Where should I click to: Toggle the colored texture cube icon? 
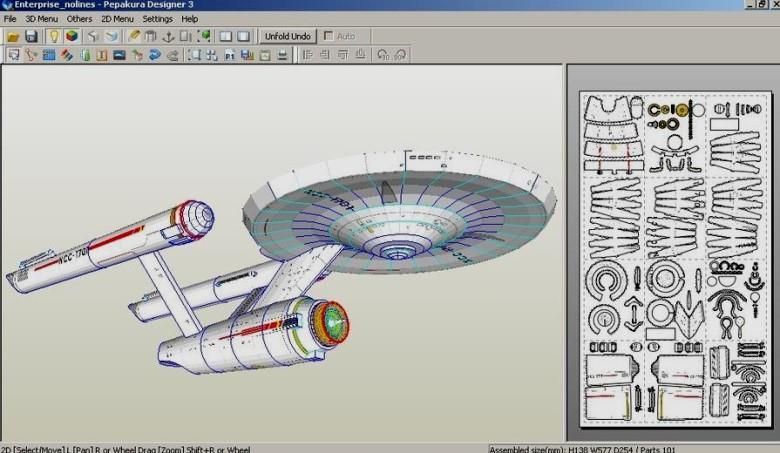pyautogui.click(x=72, y=36)
